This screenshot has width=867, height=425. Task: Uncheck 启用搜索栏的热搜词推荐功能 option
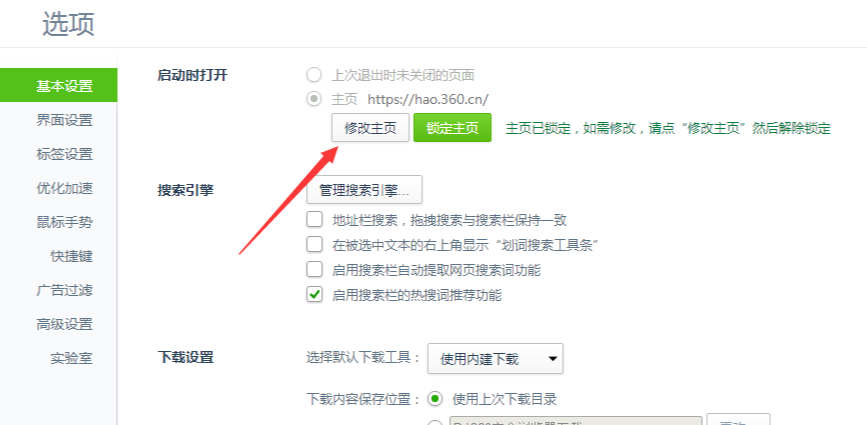315,295
